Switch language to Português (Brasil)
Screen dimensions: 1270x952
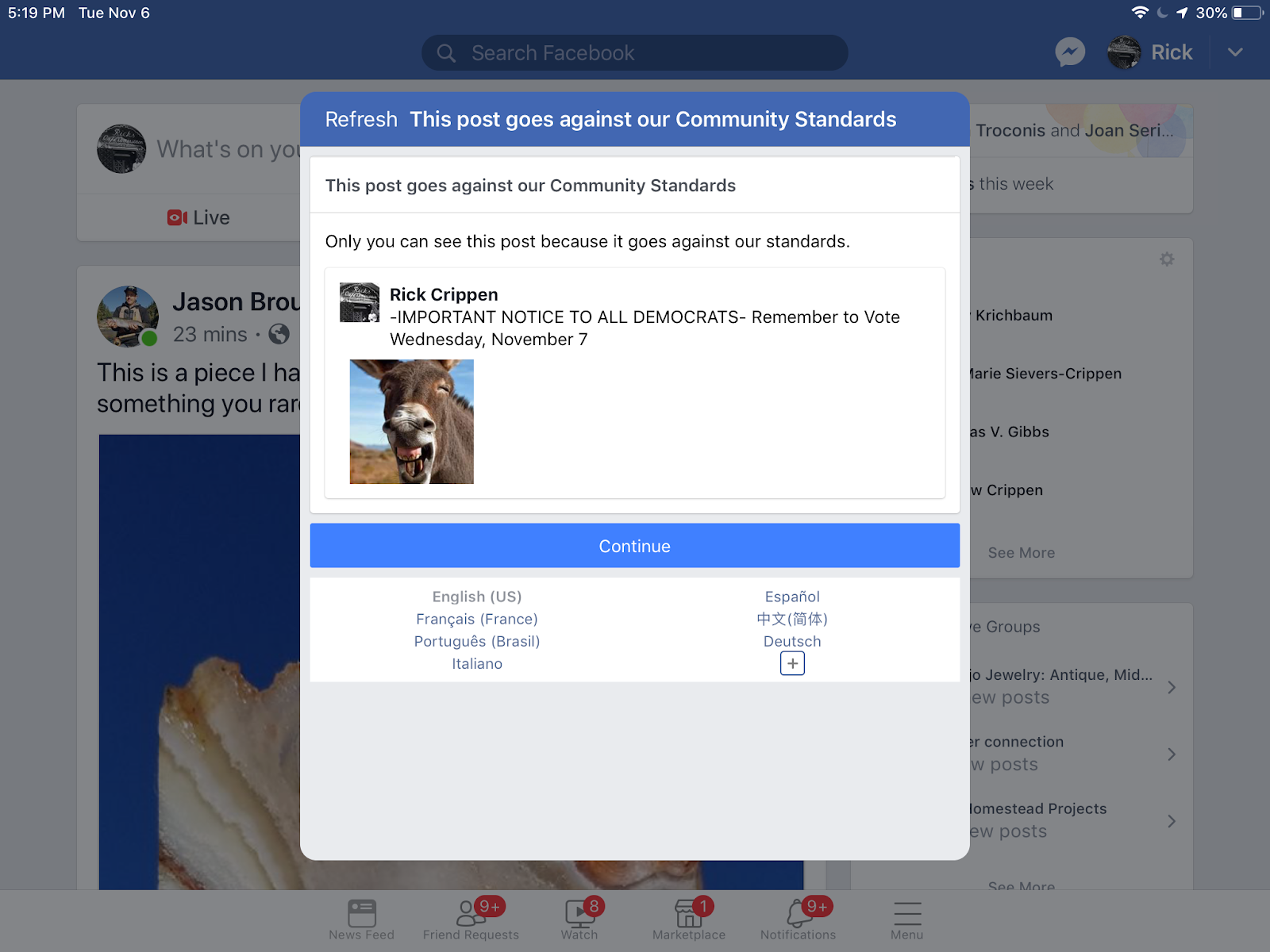pyautogui.click(x=477, y=641)
